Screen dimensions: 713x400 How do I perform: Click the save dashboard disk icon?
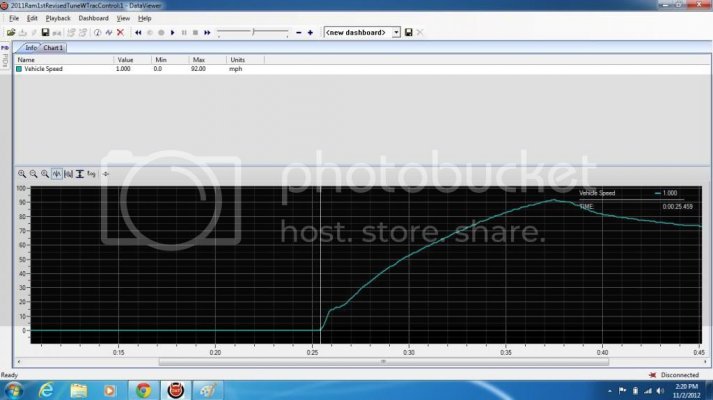(x=408, y=32)
